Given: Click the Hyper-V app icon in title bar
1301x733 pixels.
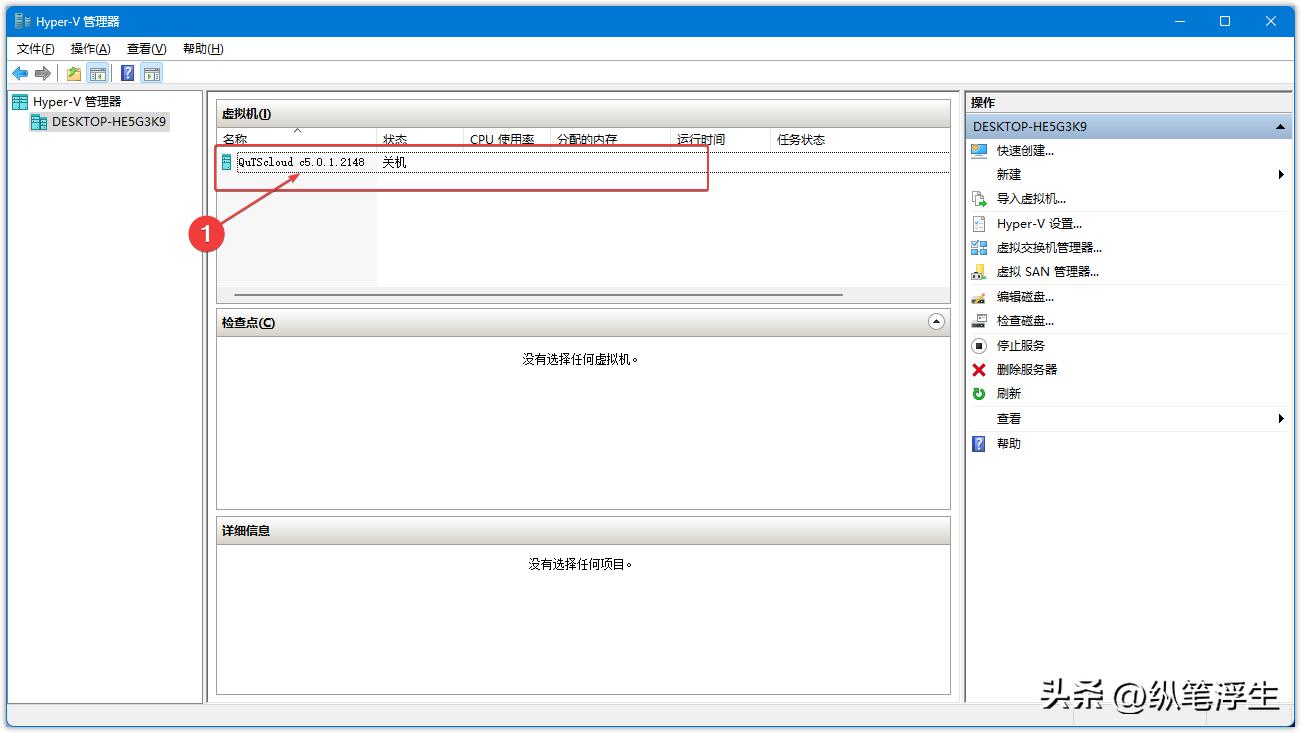Looking at the screenshot, I should 22,21.
